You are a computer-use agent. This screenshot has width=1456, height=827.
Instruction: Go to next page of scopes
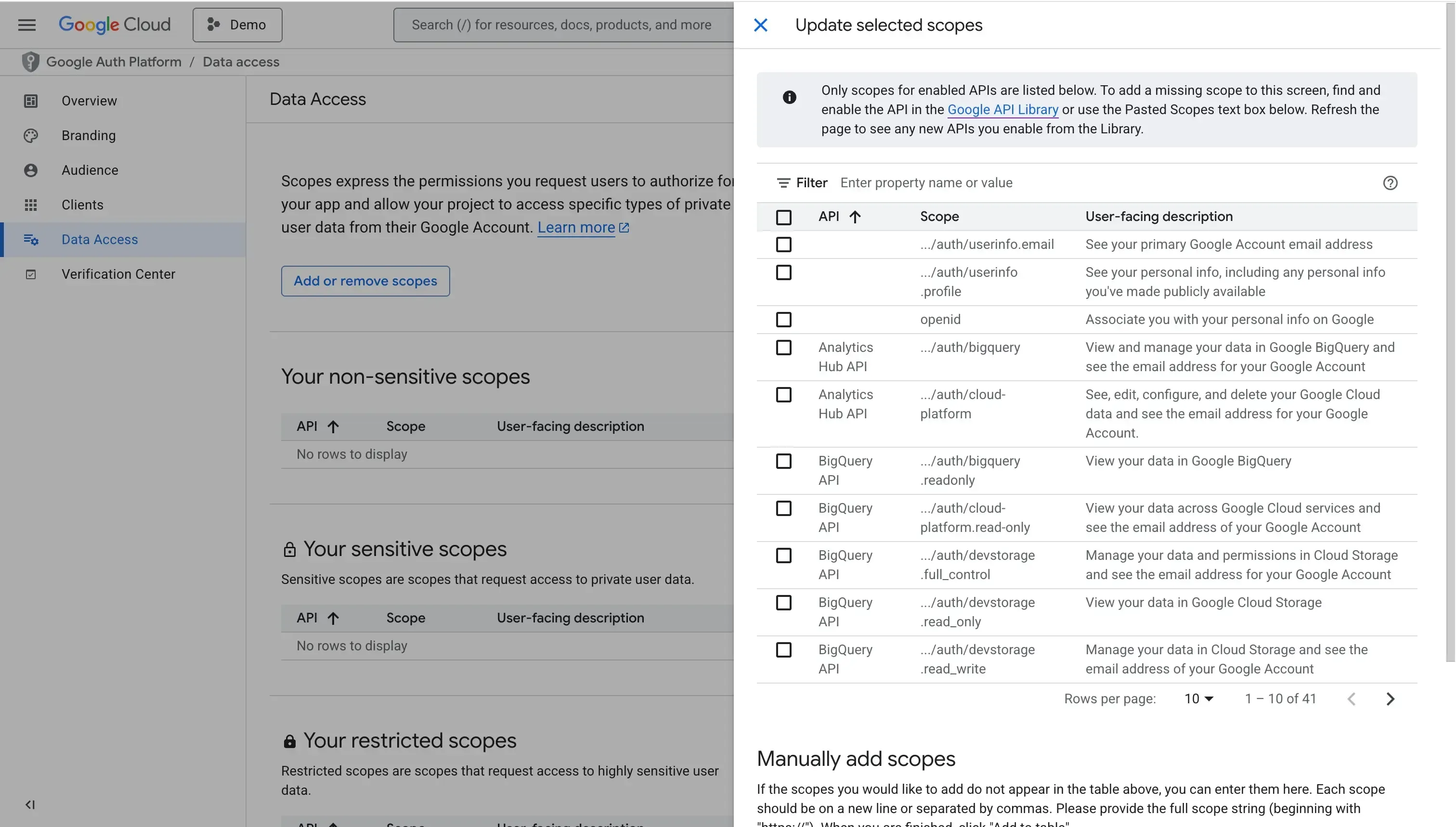pyautogui.click(x=1390, y=698)
